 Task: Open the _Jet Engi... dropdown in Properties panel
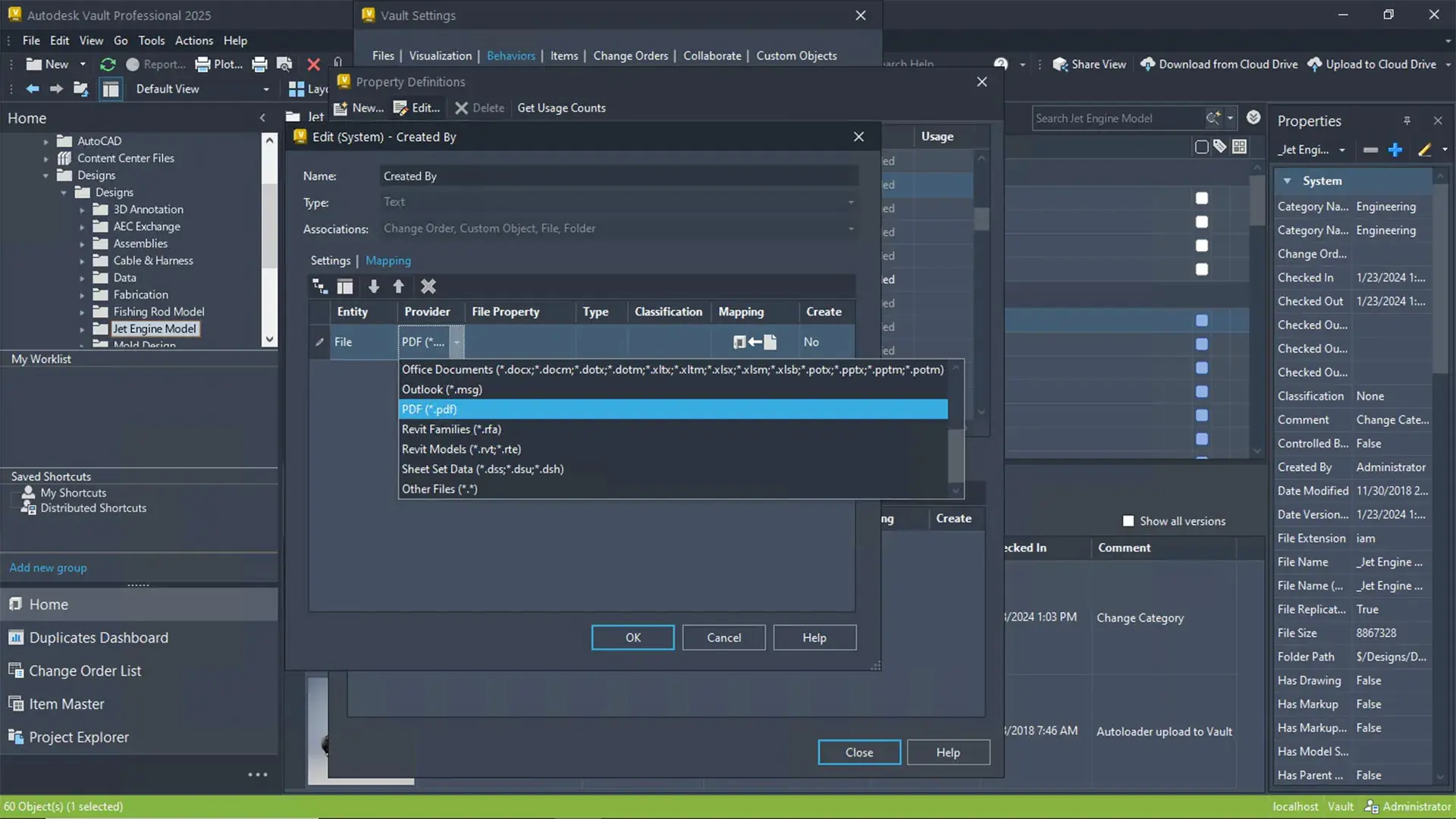1341,150
